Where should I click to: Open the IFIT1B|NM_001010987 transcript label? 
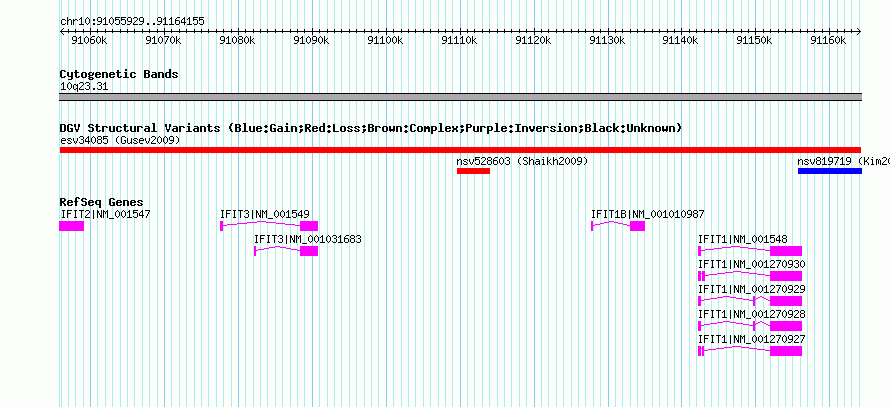pyautogui.click(x=648, y=214)
